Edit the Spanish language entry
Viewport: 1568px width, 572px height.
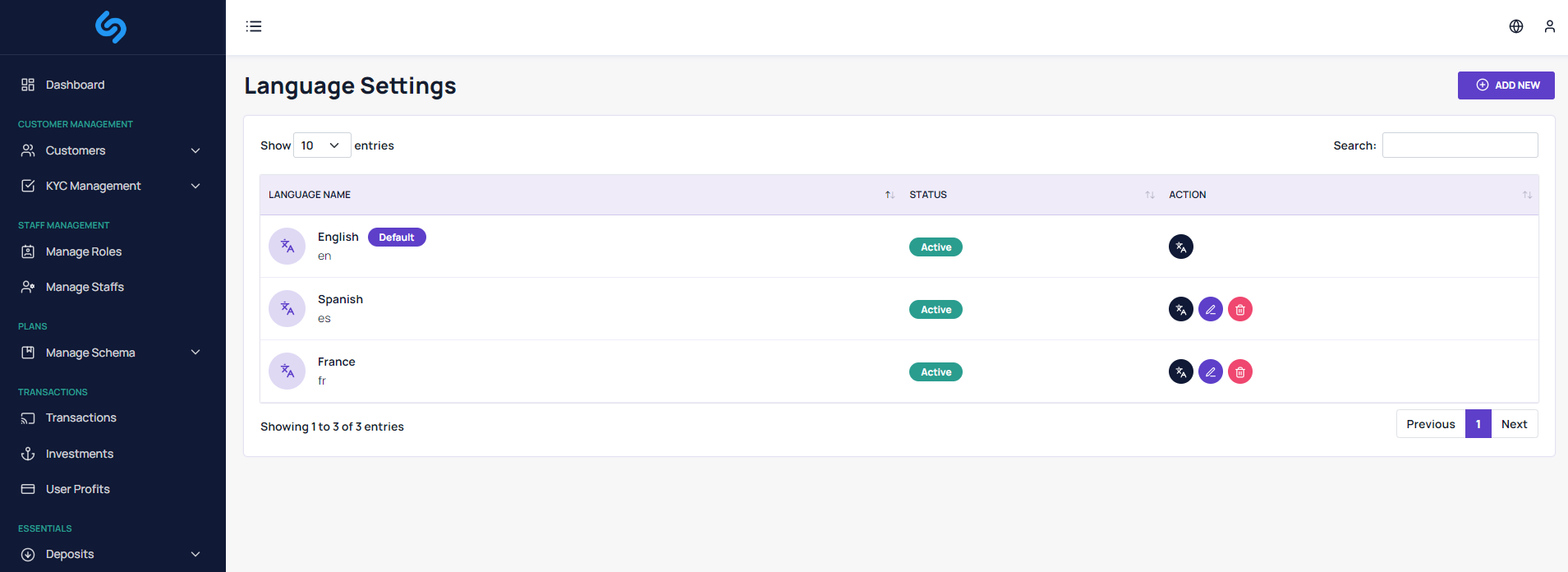pos(1210,309)
